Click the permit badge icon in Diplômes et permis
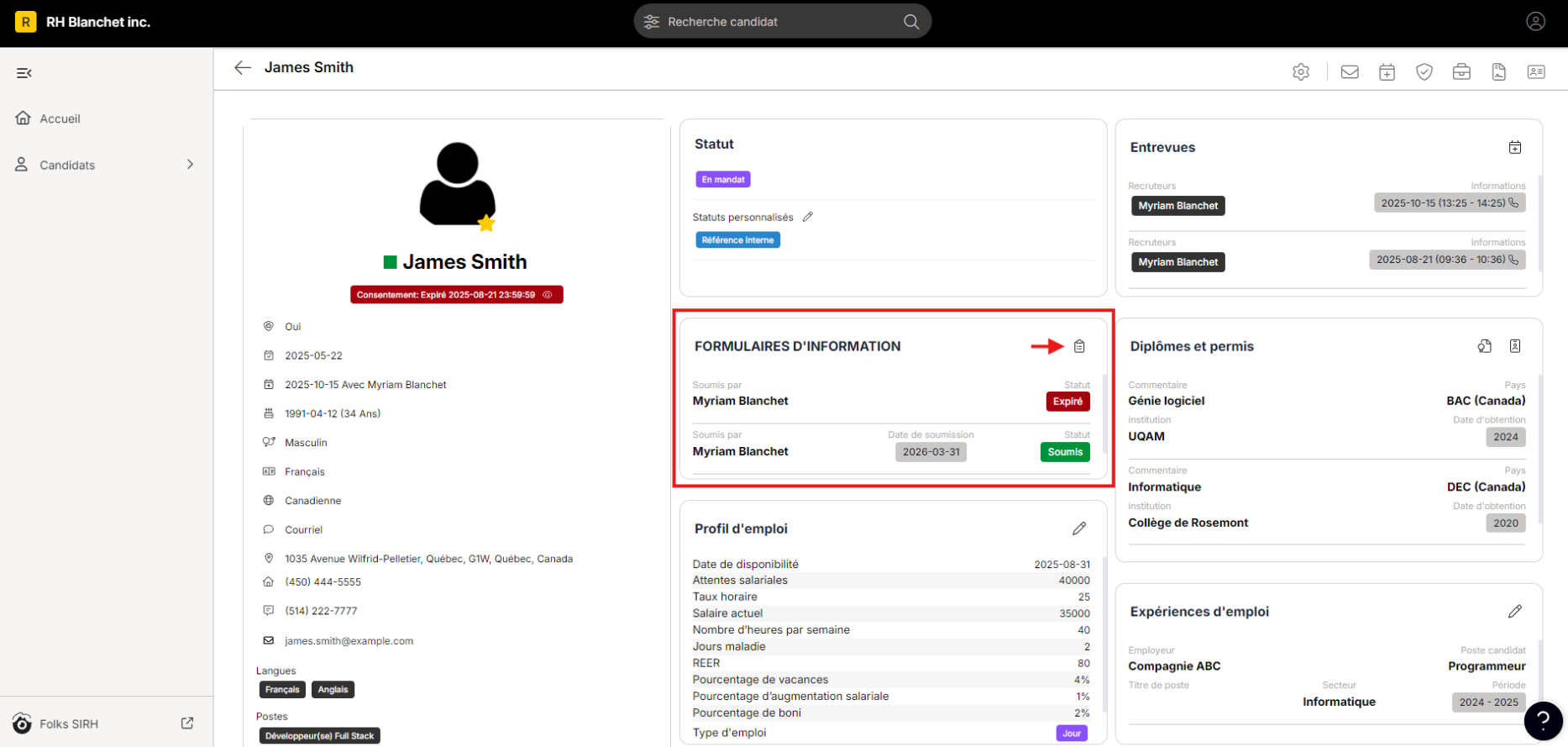The image size is (1568, 747). tap(1515, 346)
